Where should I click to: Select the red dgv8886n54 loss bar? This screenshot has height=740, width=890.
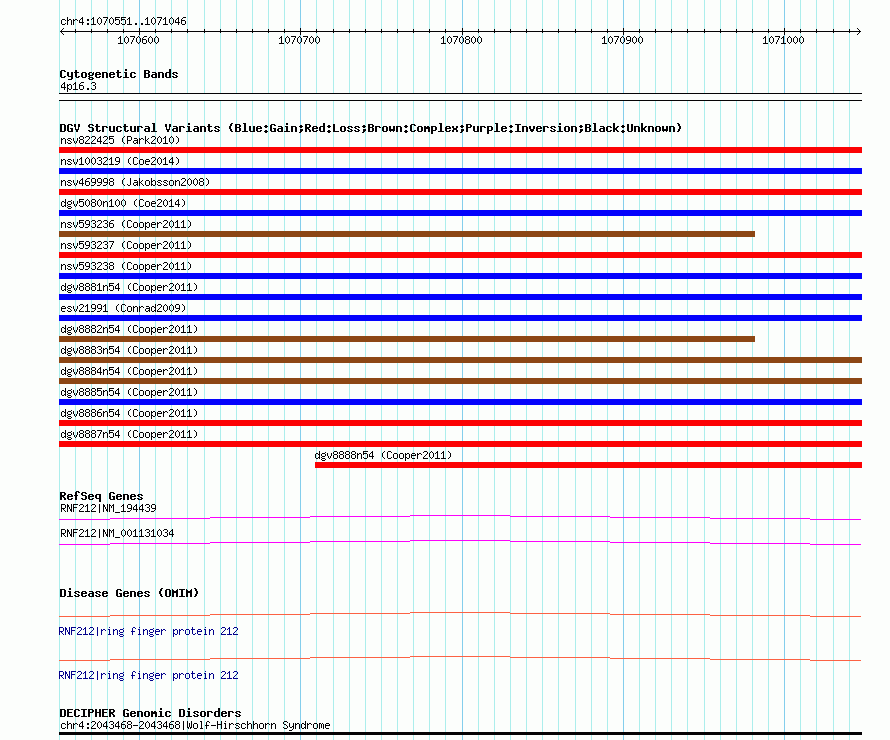pos(460,423)
